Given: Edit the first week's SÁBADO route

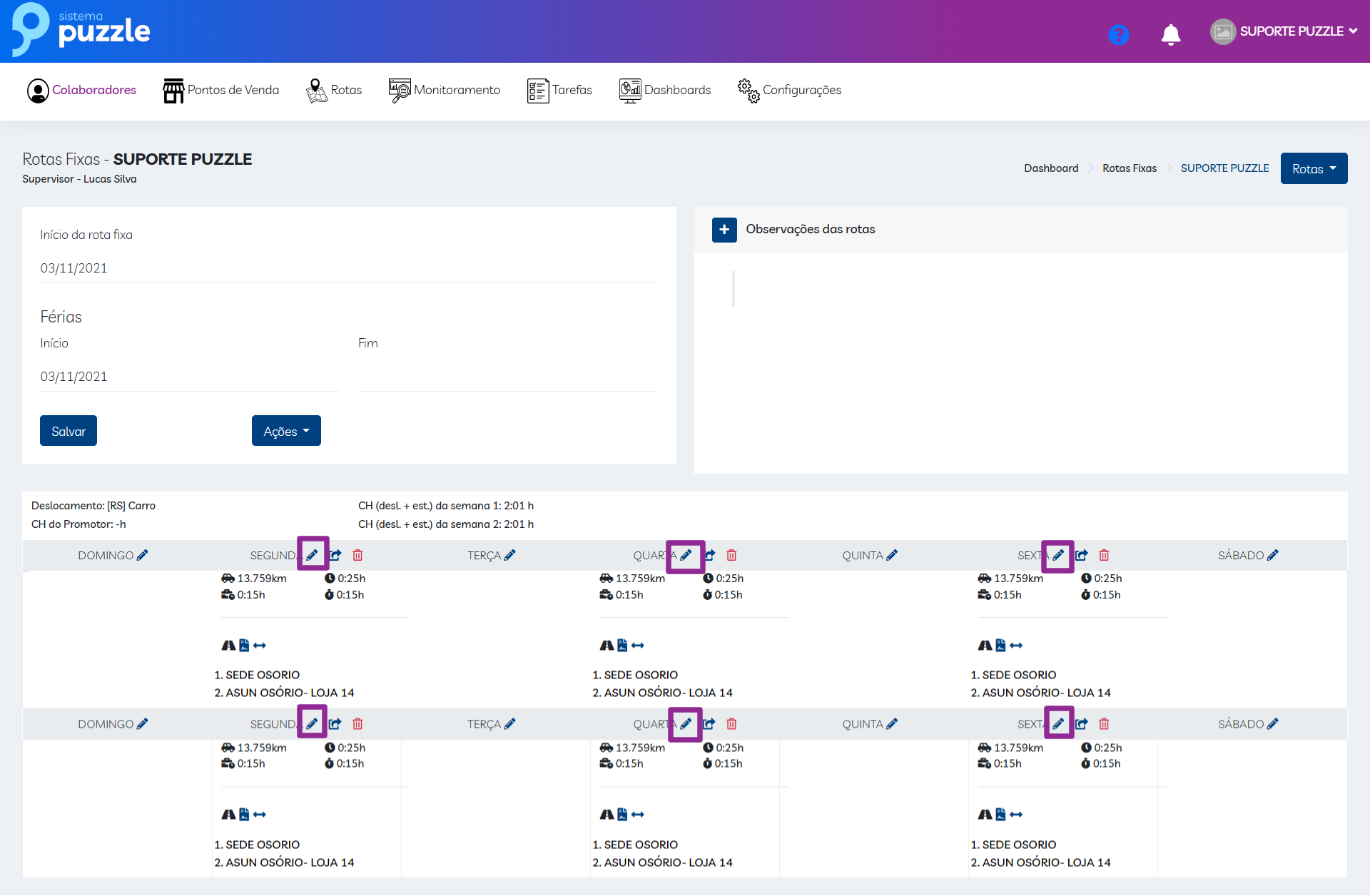Looking at the screenshot, I should 1273,555.
